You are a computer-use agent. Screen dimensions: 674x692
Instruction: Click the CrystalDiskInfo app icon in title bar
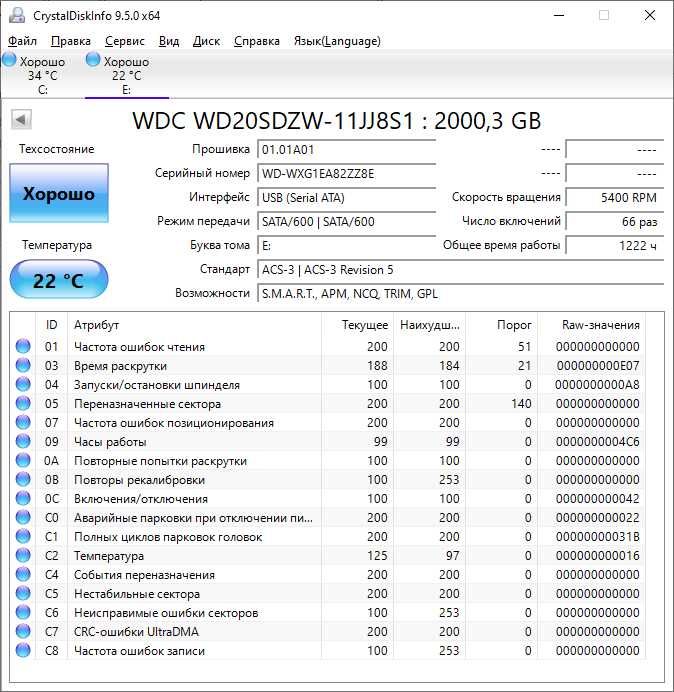tap(17, 15)
